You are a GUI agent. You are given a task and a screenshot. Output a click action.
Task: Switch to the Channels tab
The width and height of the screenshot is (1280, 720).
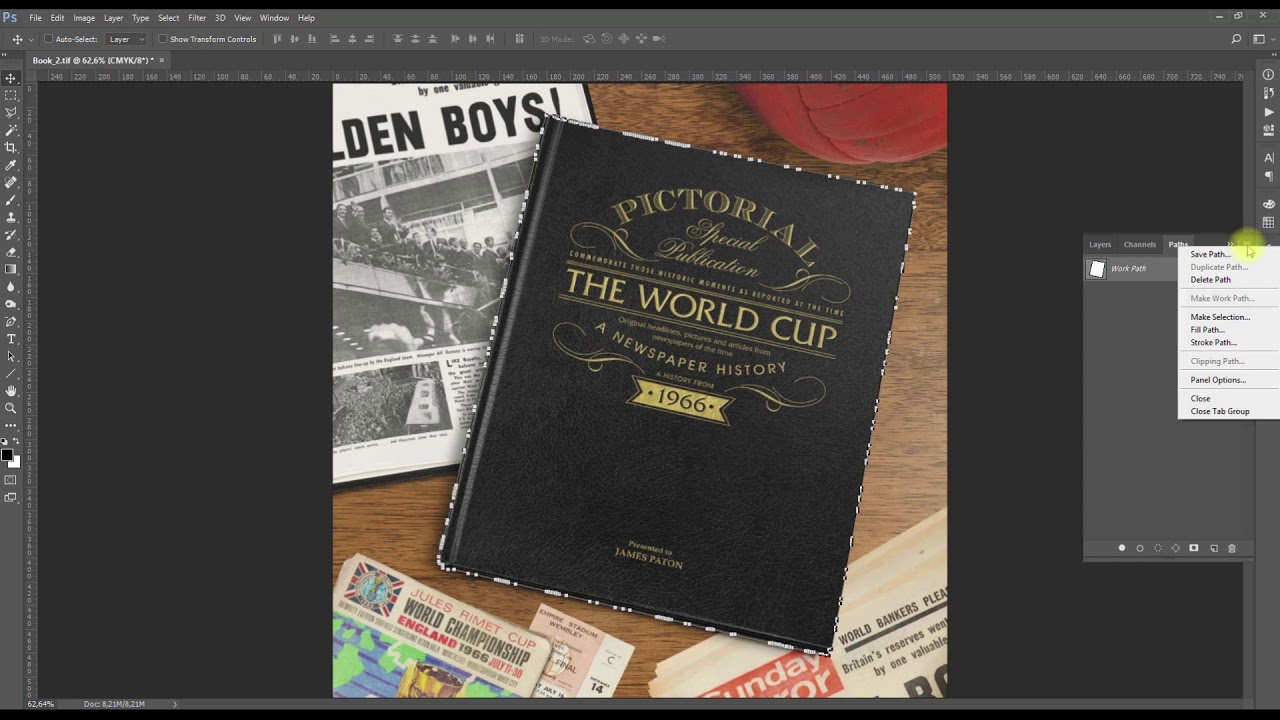point(1140,244)
